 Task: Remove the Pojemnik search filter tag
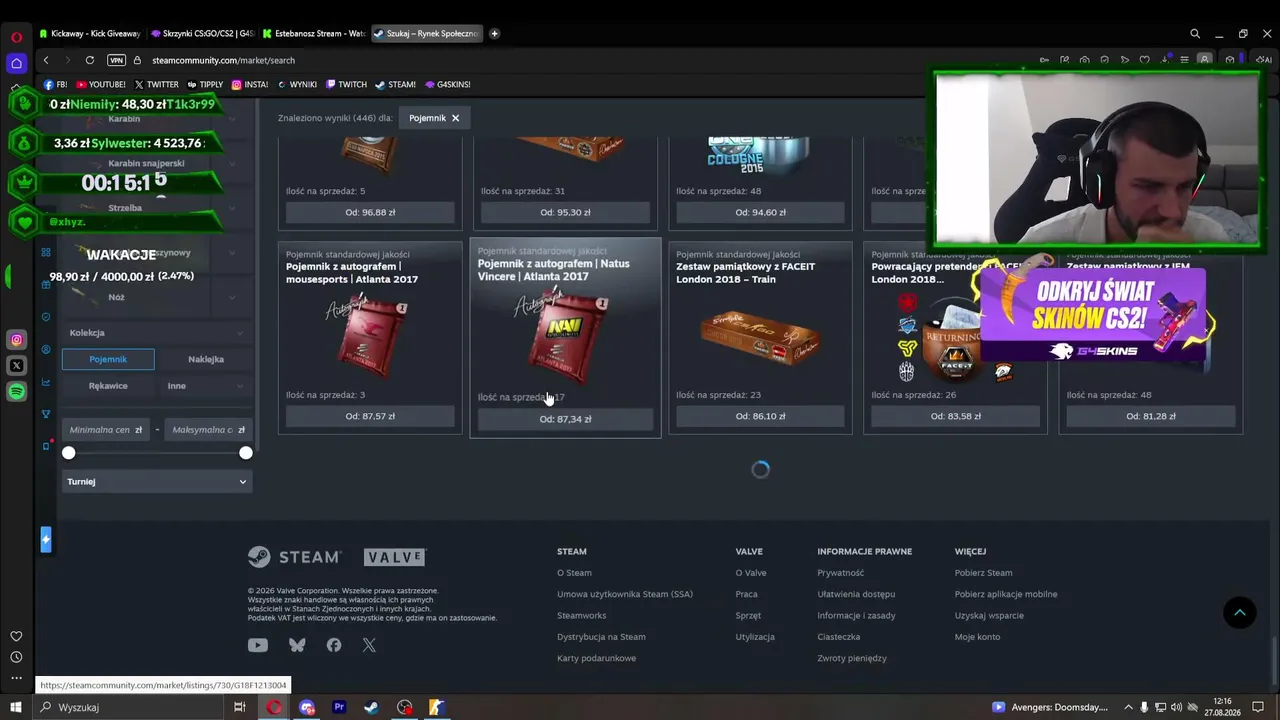click(x=455, y=118)
